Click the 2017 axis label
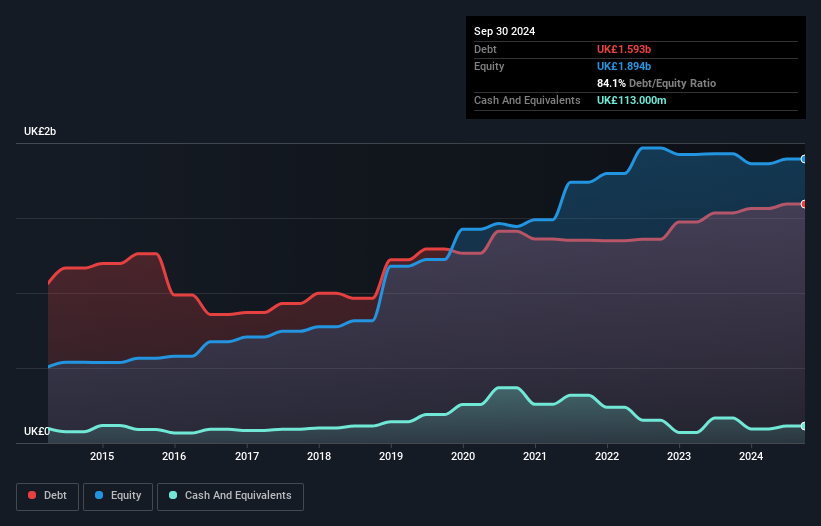The width and height of the screenshot is (821, 526). 247,456
